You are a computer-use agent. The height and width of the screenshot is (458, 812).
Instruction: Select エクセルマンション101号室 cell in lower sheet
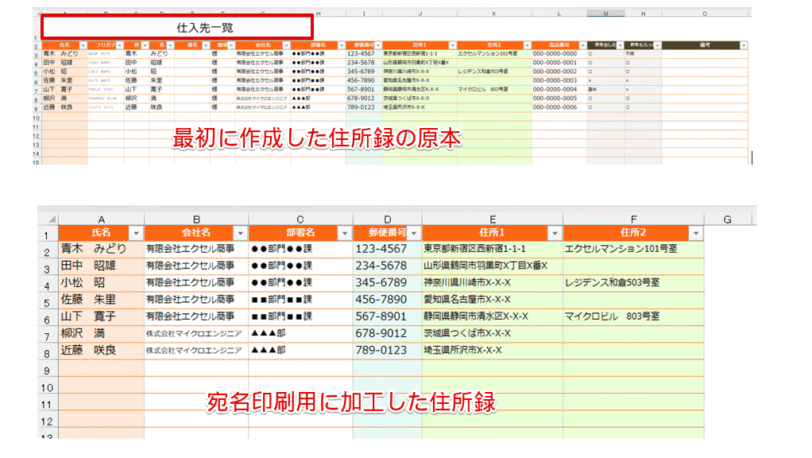[633, 249]
